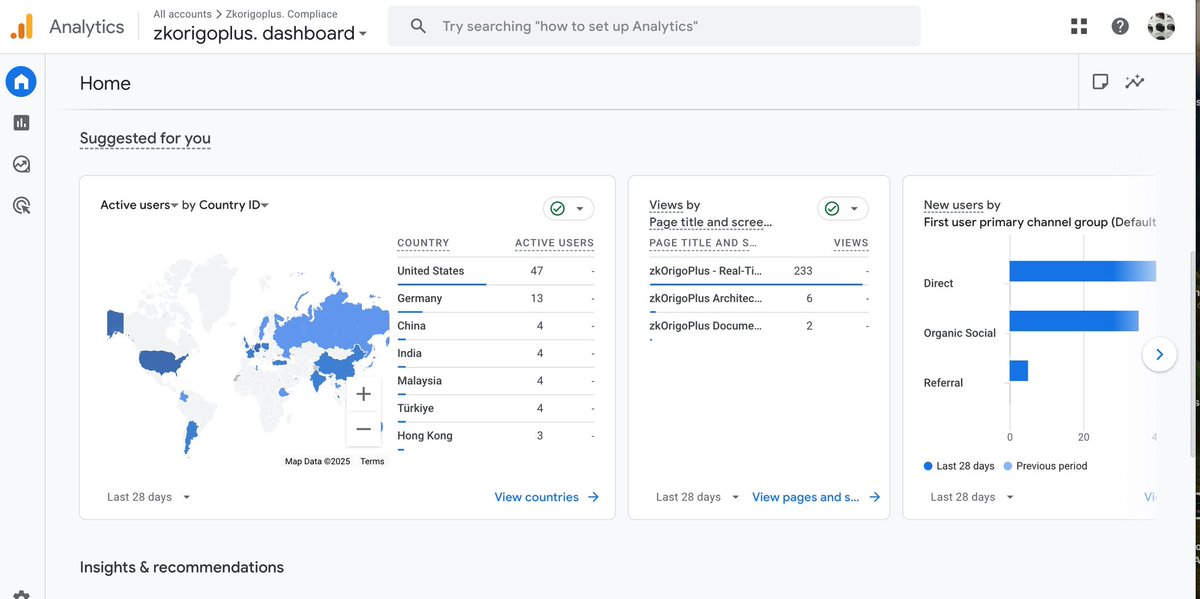1200x599 pixels.
Task: Select the Germany row
Action: pyautogui.click(x=495, y=298)
